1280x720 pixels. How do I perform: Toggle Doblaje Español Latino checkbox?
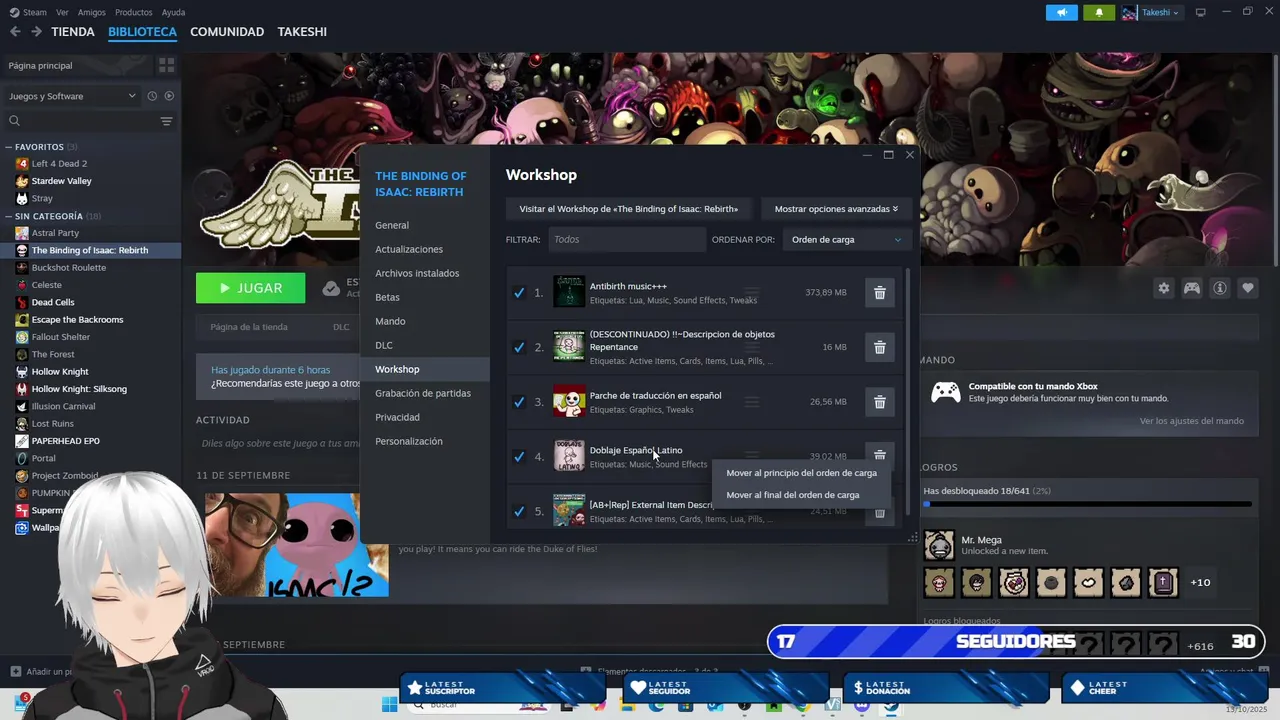(x=519, y=456)
